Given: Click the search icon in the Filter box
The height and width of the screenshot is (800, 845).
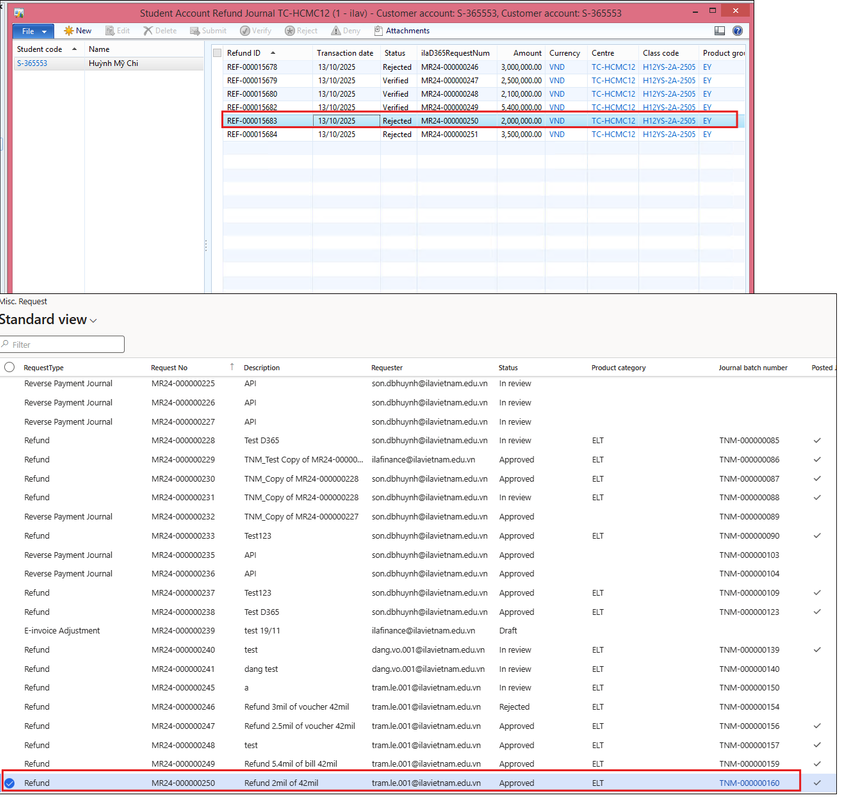Looking at the screenshot, I should pyautogui.click(x=5, y=344).
